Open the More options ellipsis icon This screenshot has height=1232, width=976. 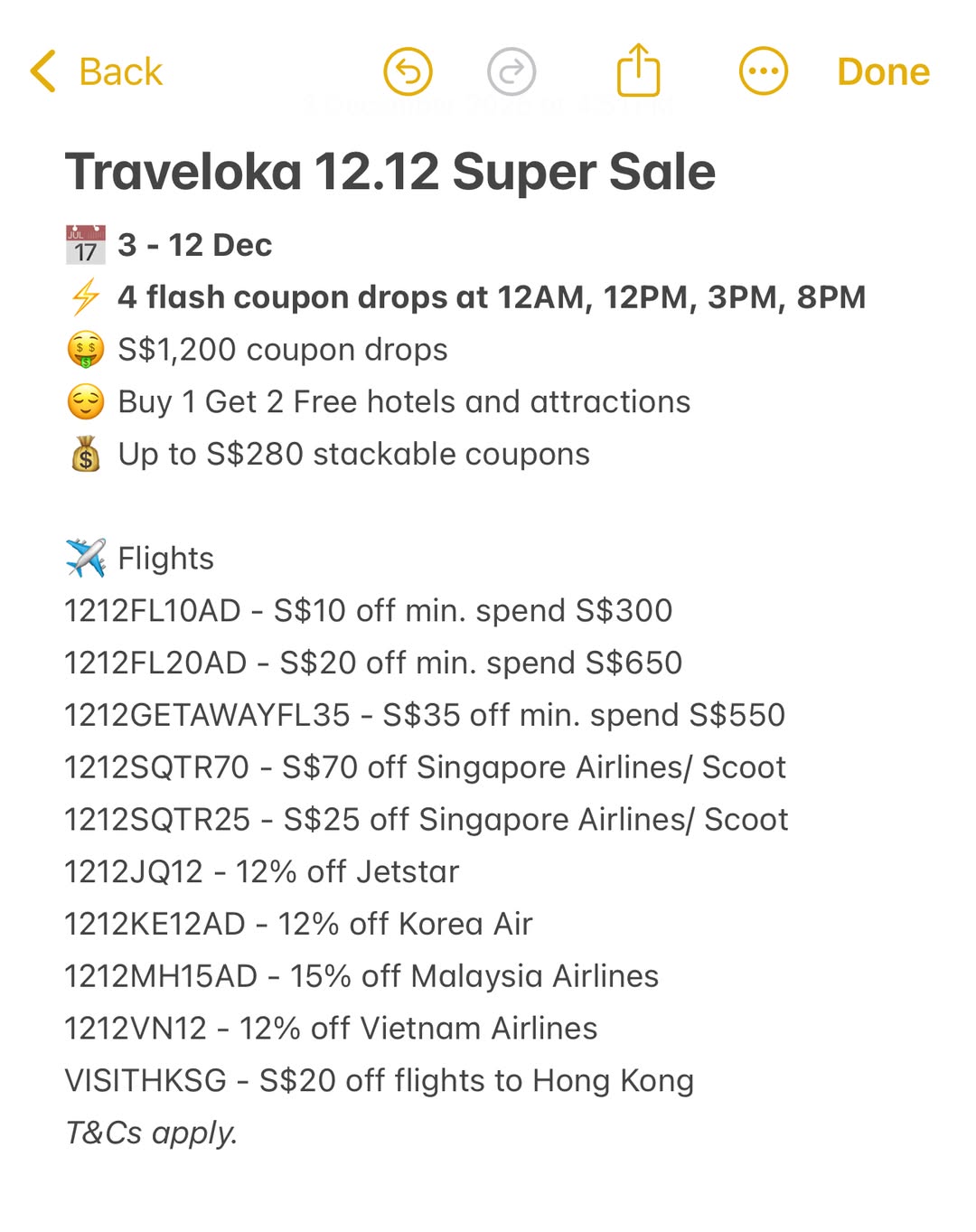pos(764,71)
